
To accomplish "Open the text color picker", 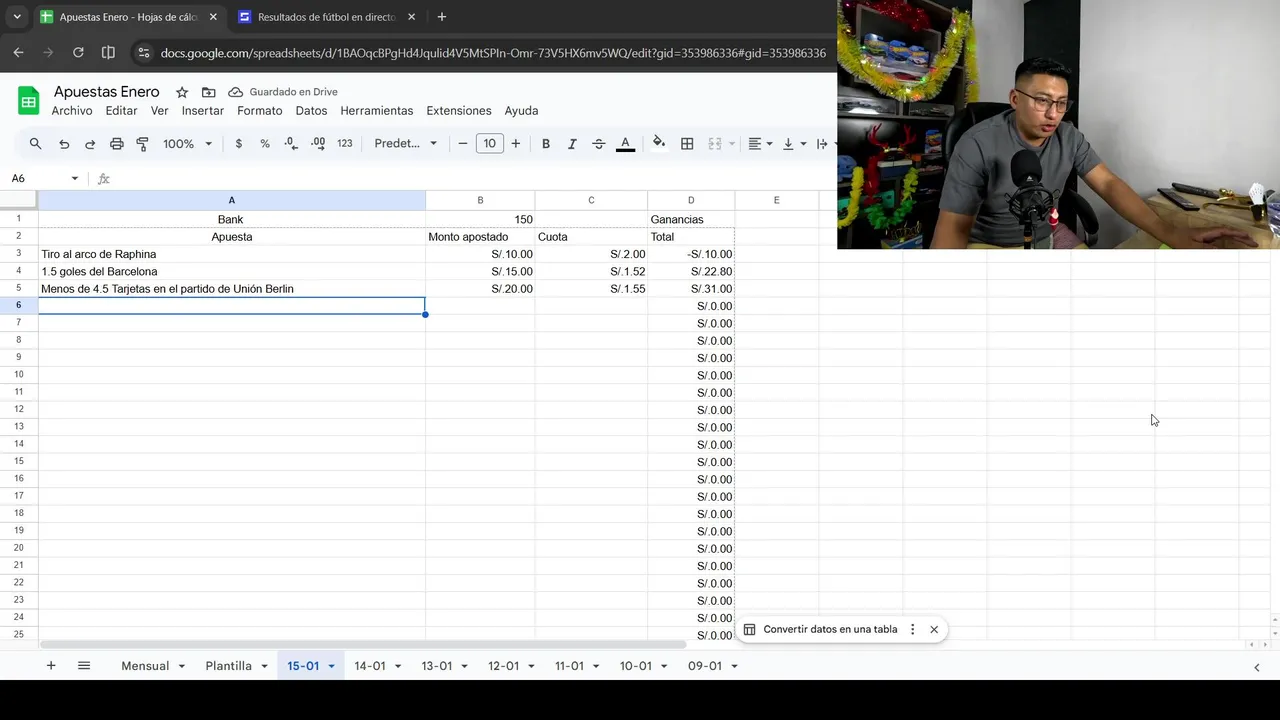I will coord(625,144).
